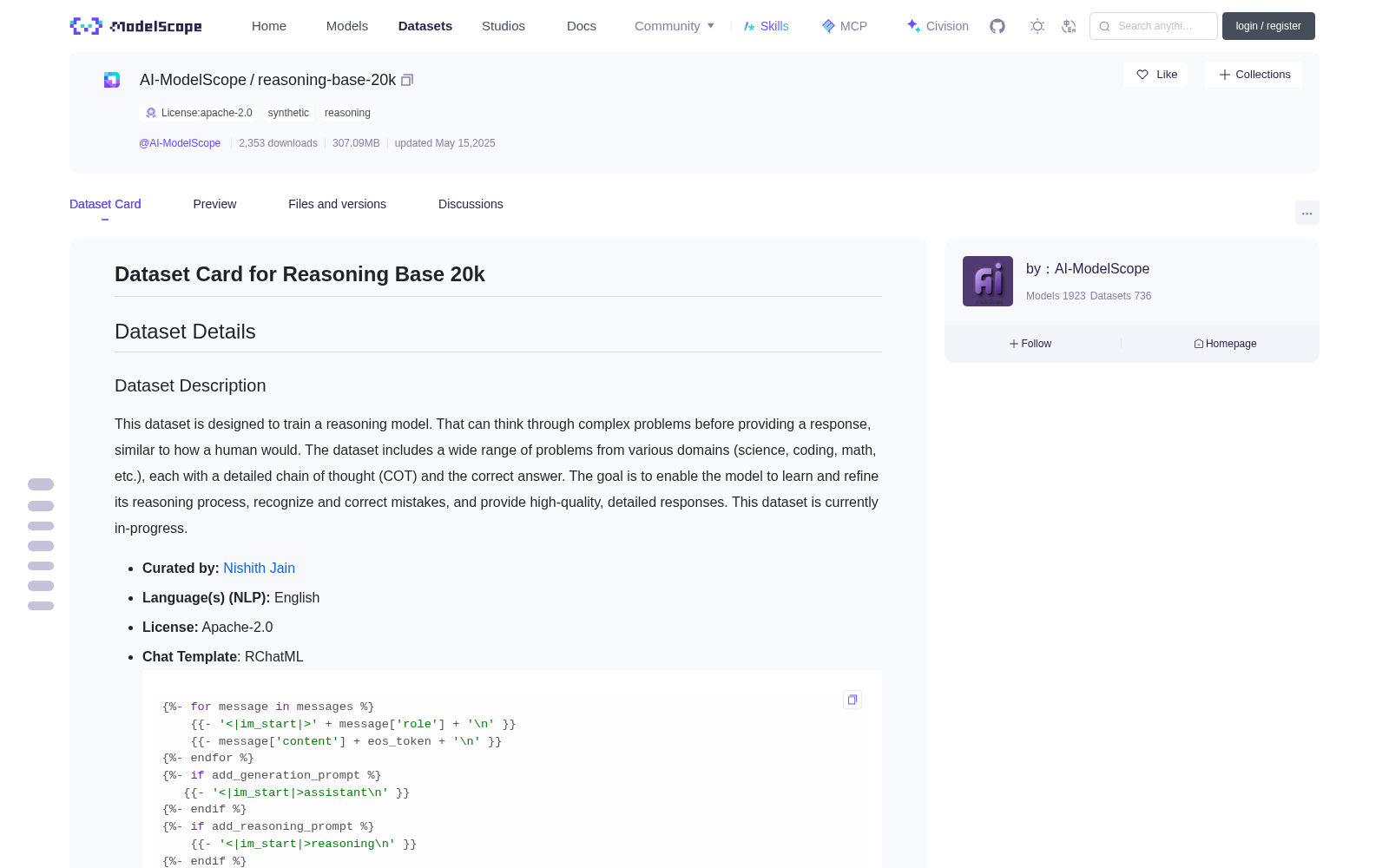Open Civision from the nav bar
This screenshot has width=1389, height=868.
coord(938,26)
